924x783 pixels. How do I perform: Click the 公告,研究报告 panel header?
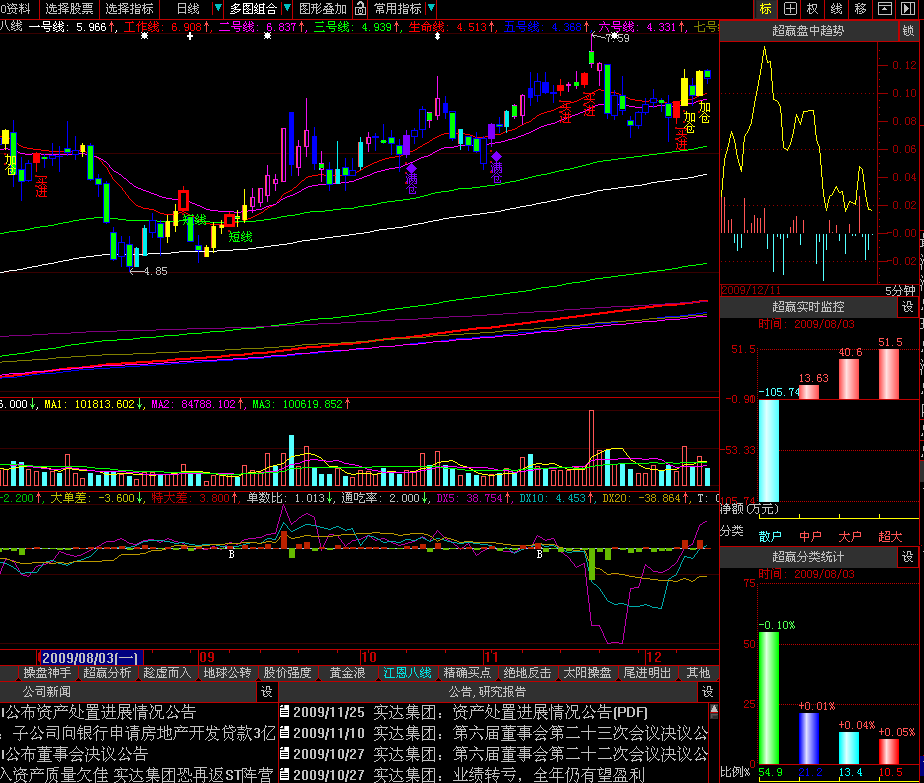coord(487,692)
